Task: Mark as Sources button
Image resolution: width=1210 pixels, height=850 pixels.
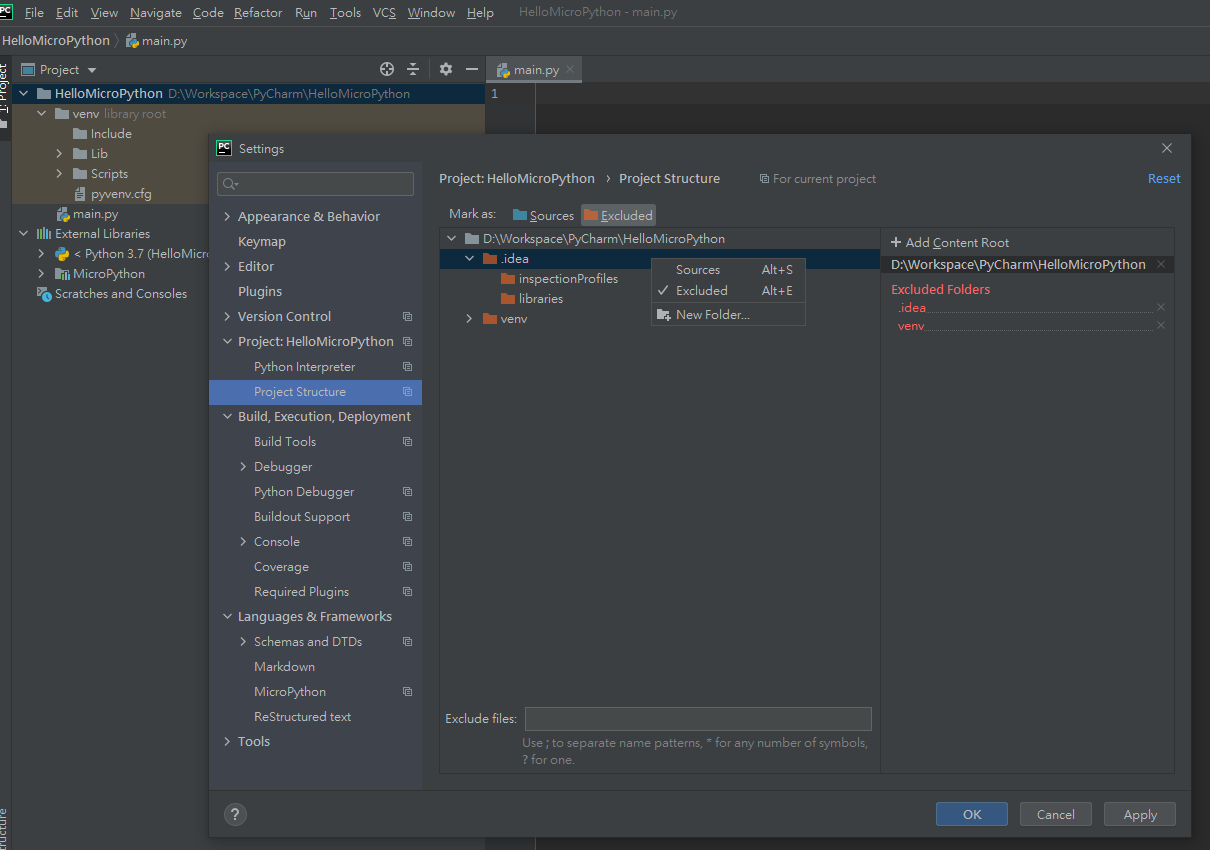Action: pos(543,215)
